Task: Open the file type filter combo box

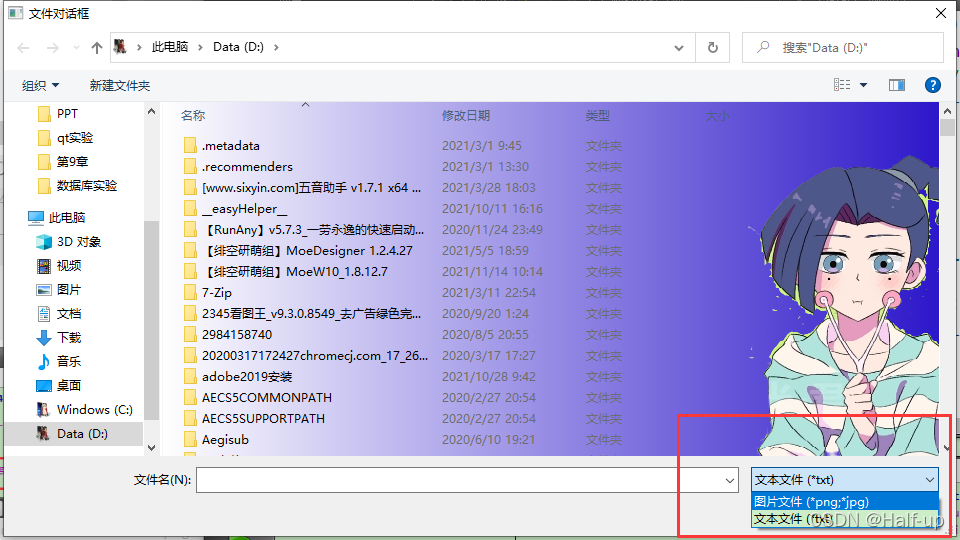Action: tap(845, 480)
